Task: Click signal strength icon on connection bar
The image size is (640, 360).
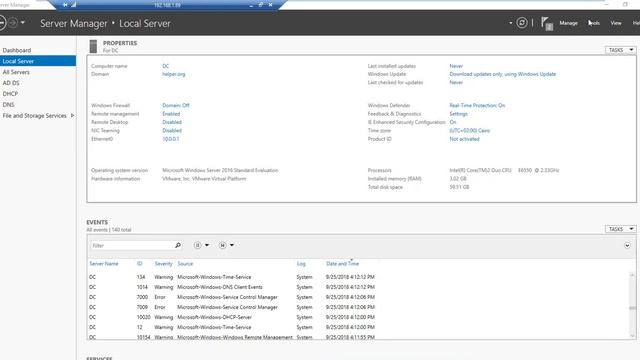Action: point(73,4)
